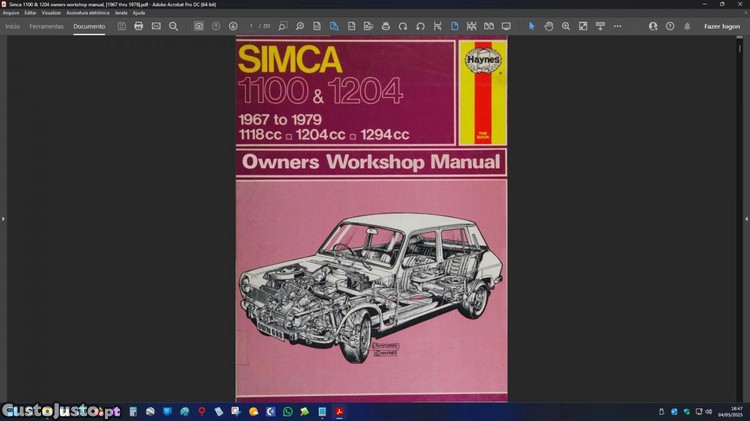The image size is (750, 421).
Task: Activate the arrow selection tool
Action: pos(531,26)
